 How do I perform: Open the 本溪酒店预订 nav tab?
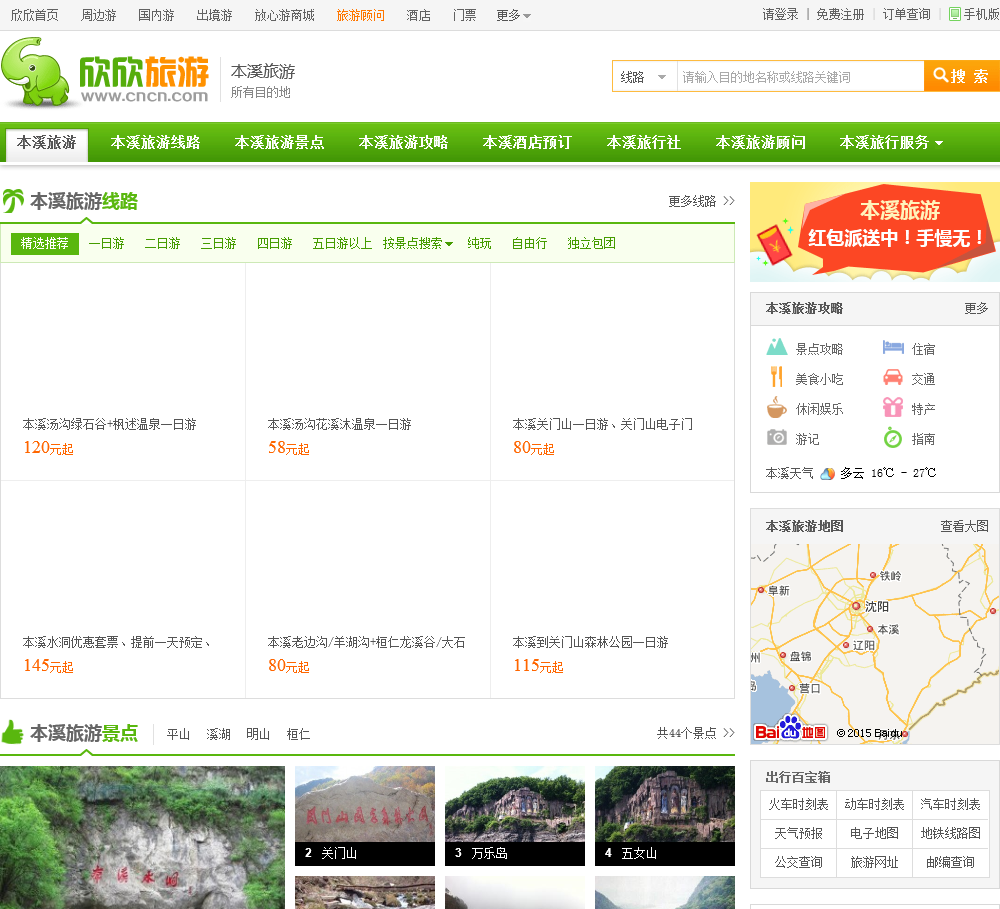[x=527, y=142]
